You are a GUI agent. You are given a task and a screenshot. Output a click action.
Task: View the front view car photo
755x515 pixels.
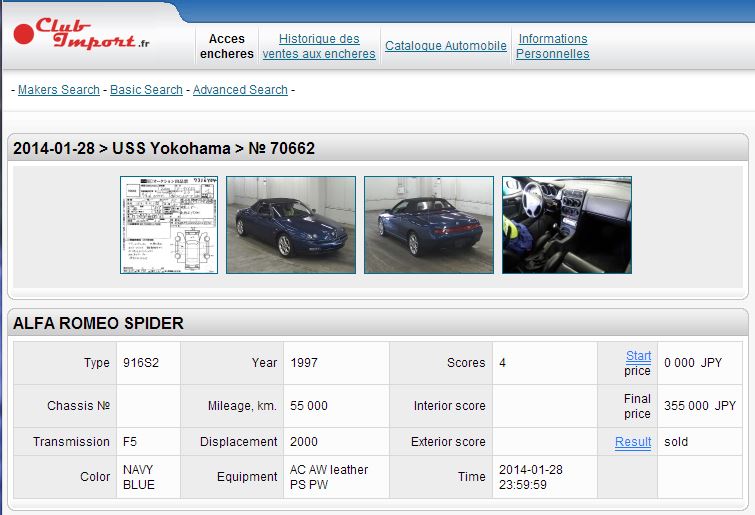[291, 225]
